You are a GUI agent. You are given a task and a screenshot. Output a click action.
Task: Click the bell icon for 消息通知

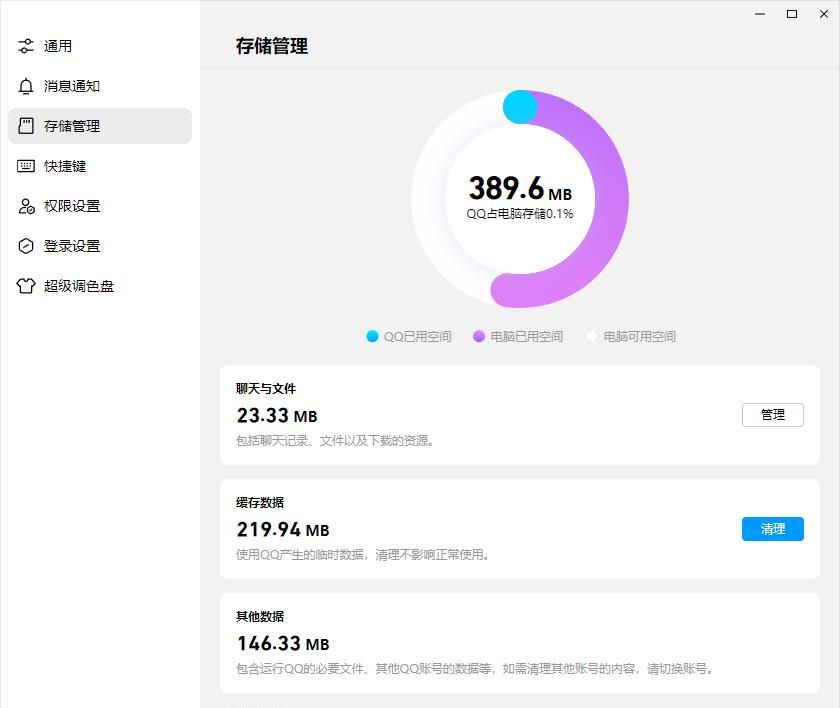[x=26, y=86]
